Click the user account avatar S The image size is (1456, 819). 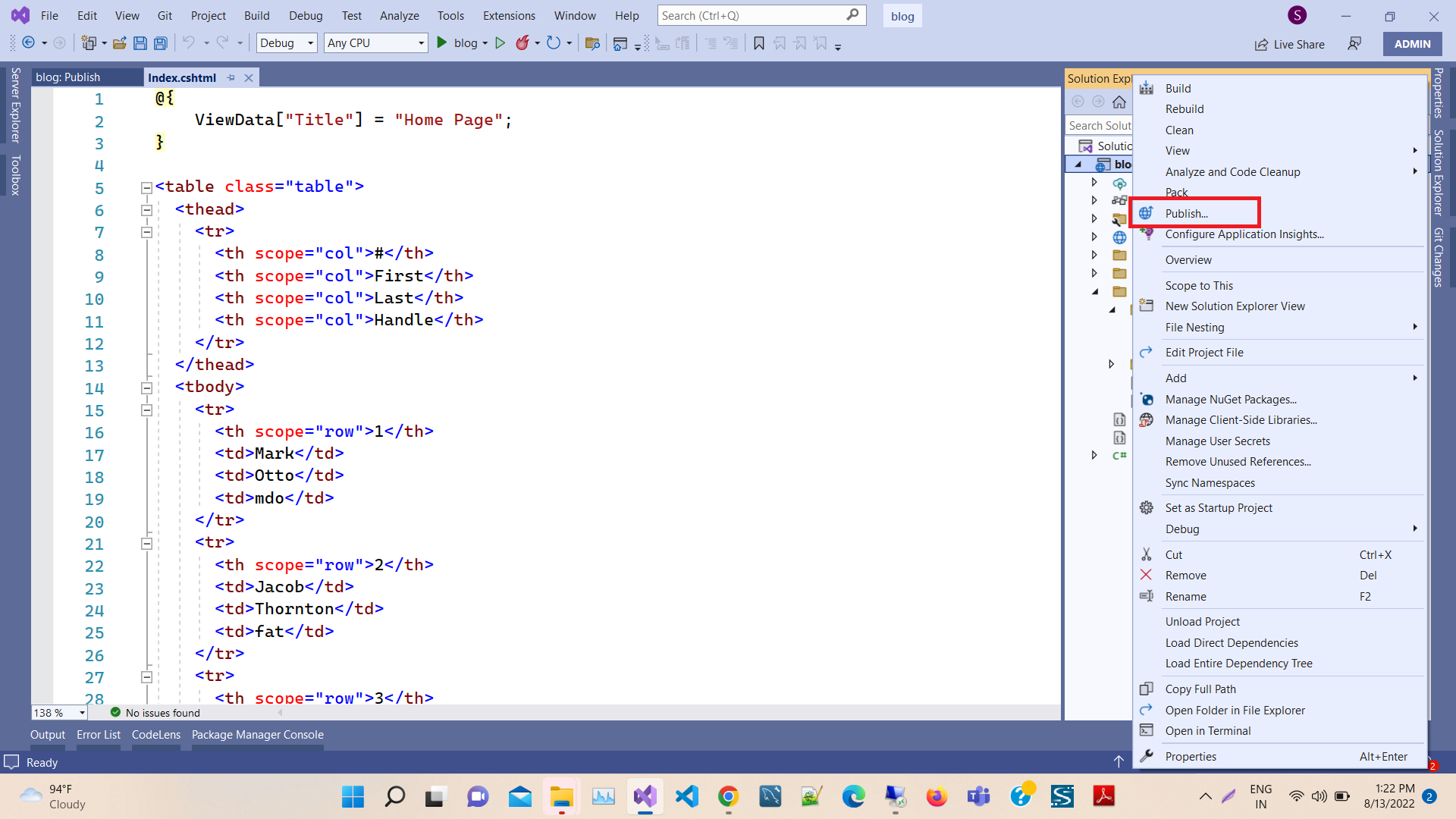(x=1297, y=15)
